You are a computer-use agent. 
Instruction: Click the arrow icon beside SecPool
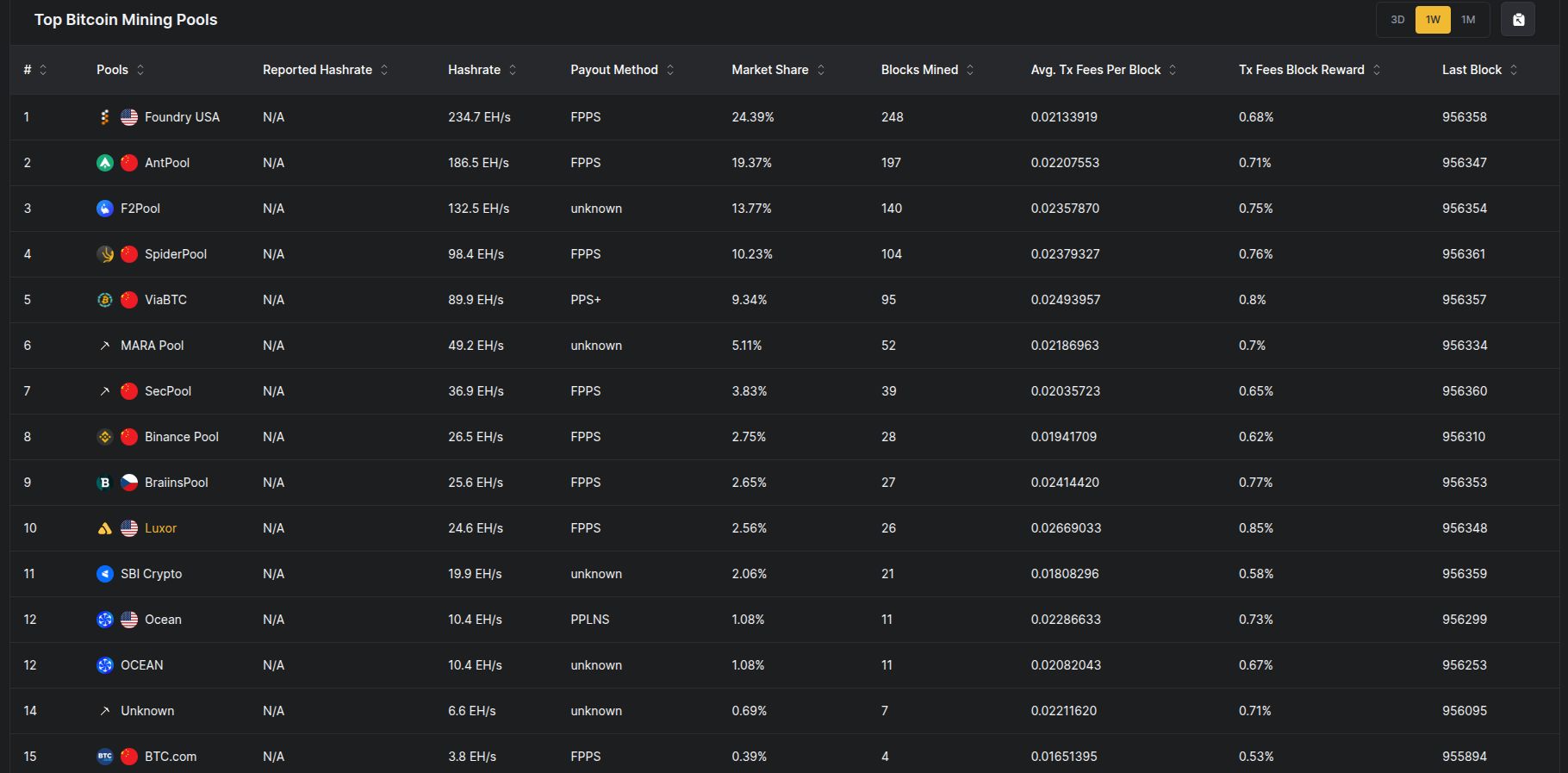pyautogui.click(x=105, y=391)
